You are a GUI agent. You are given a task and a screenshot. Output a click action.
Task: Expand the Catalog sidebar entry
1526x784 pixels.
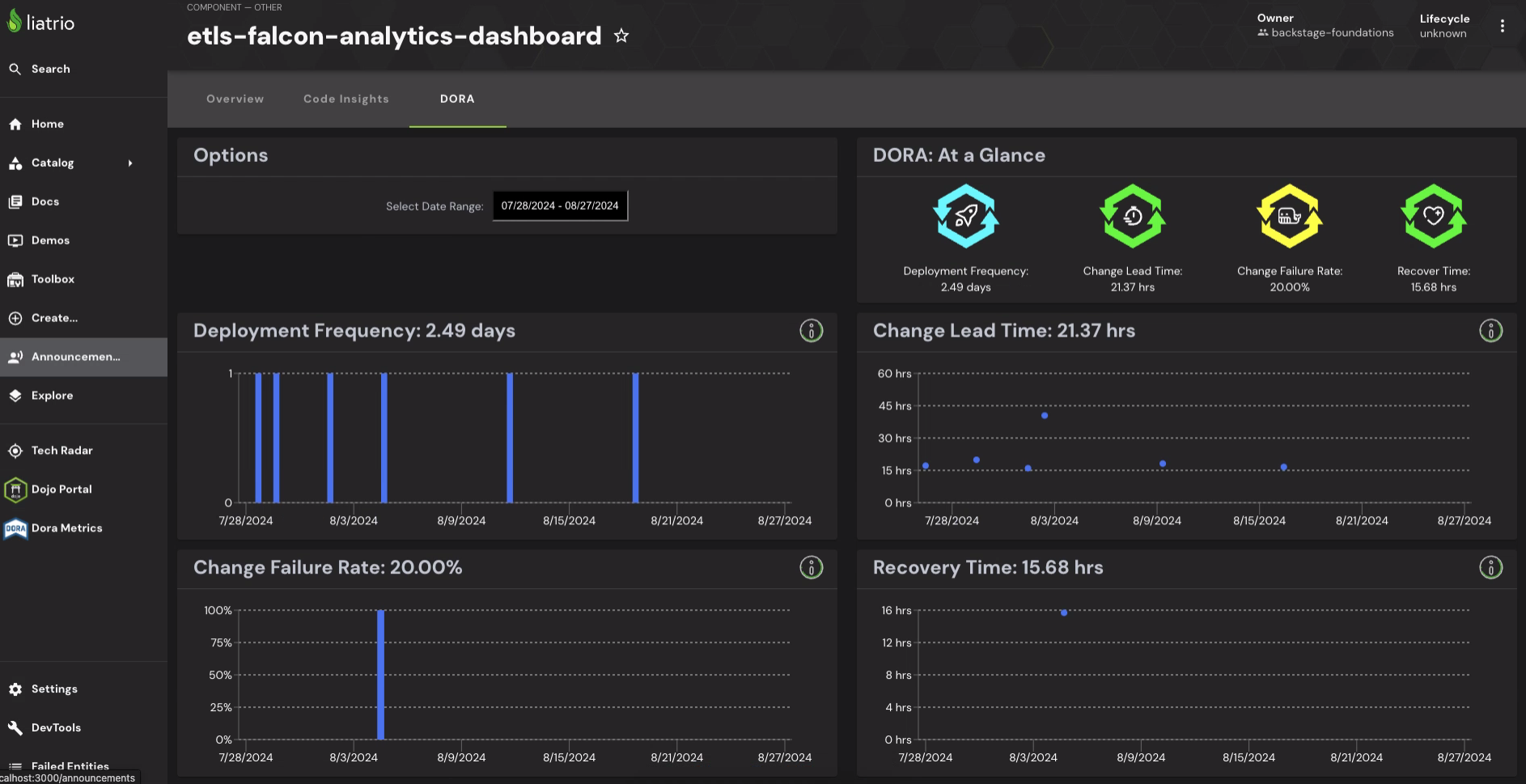click(129, 163)
